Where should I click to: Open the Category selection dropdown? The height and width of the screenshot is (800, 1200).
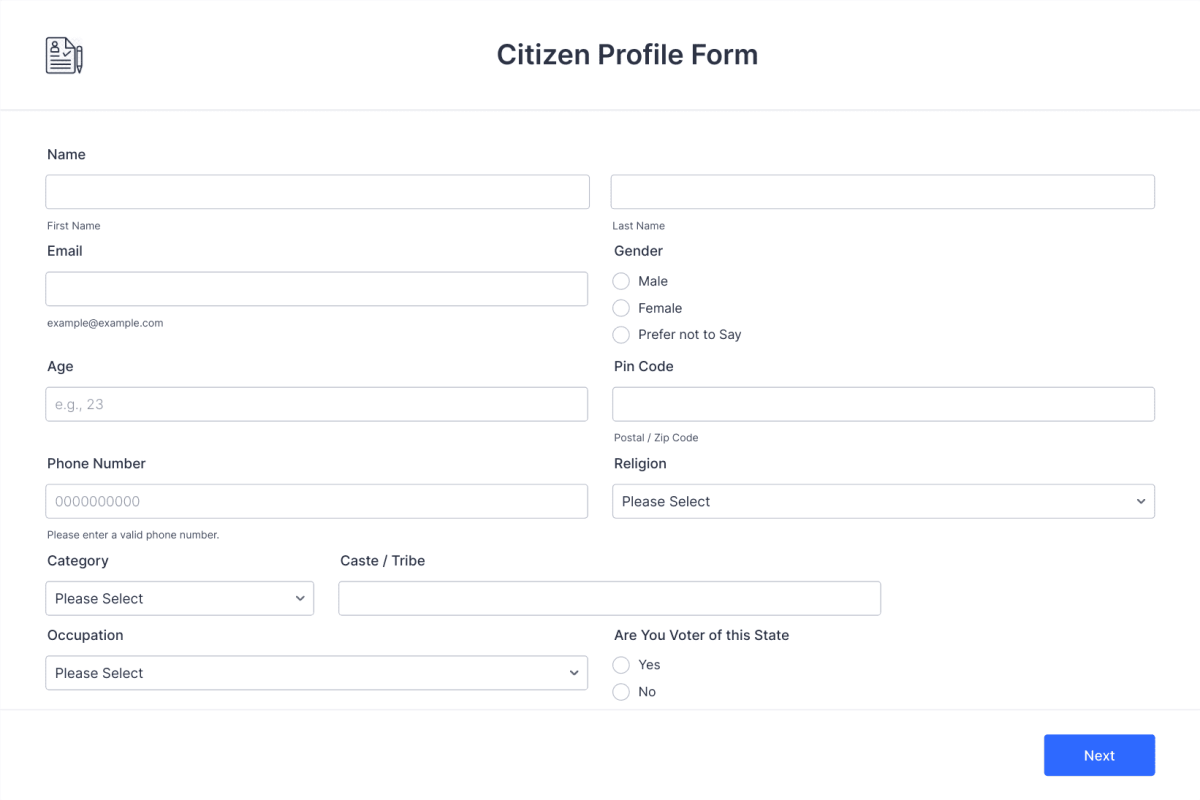180,598
